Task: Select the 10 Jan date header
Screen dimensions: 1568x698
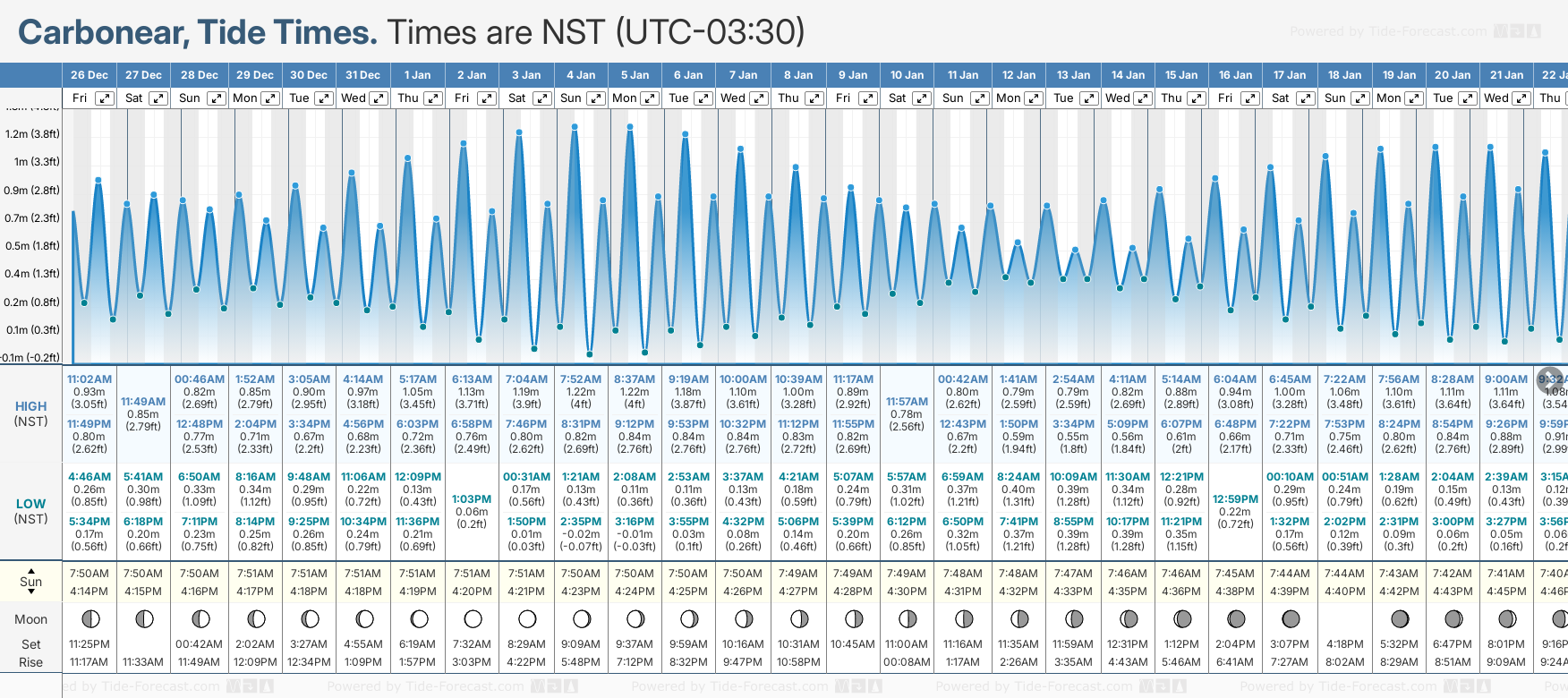Action: coord(907,75)
